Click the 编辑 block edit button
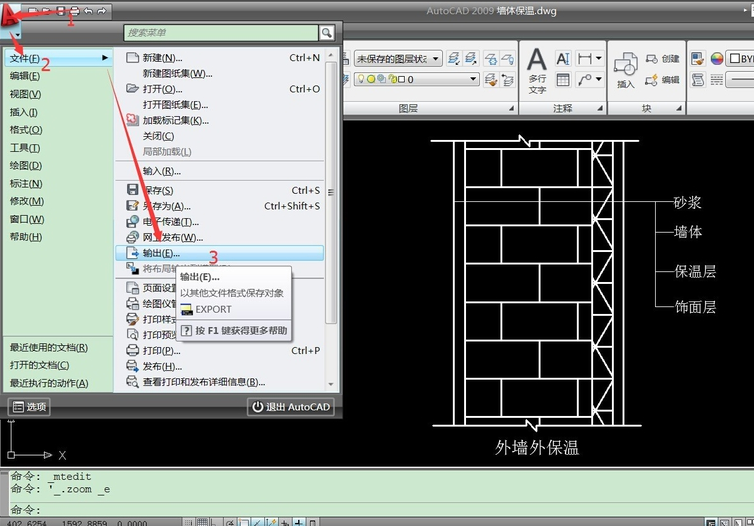 (662, 79)
